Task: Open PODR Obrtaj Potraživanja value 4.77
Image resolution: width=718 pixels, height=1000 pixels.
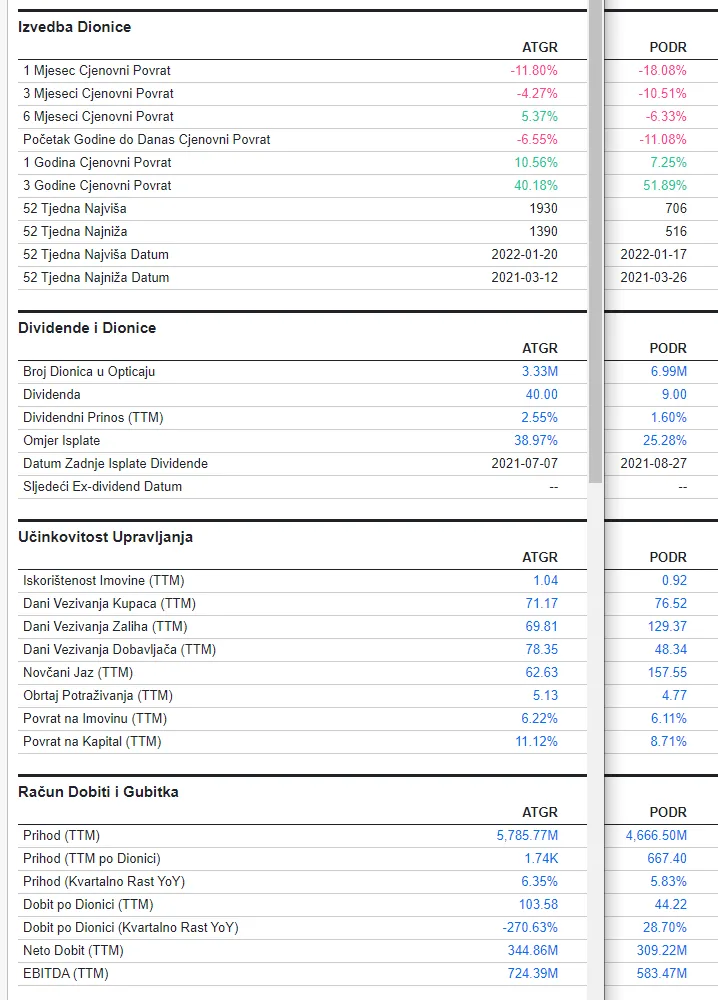Action: (672, 696)
